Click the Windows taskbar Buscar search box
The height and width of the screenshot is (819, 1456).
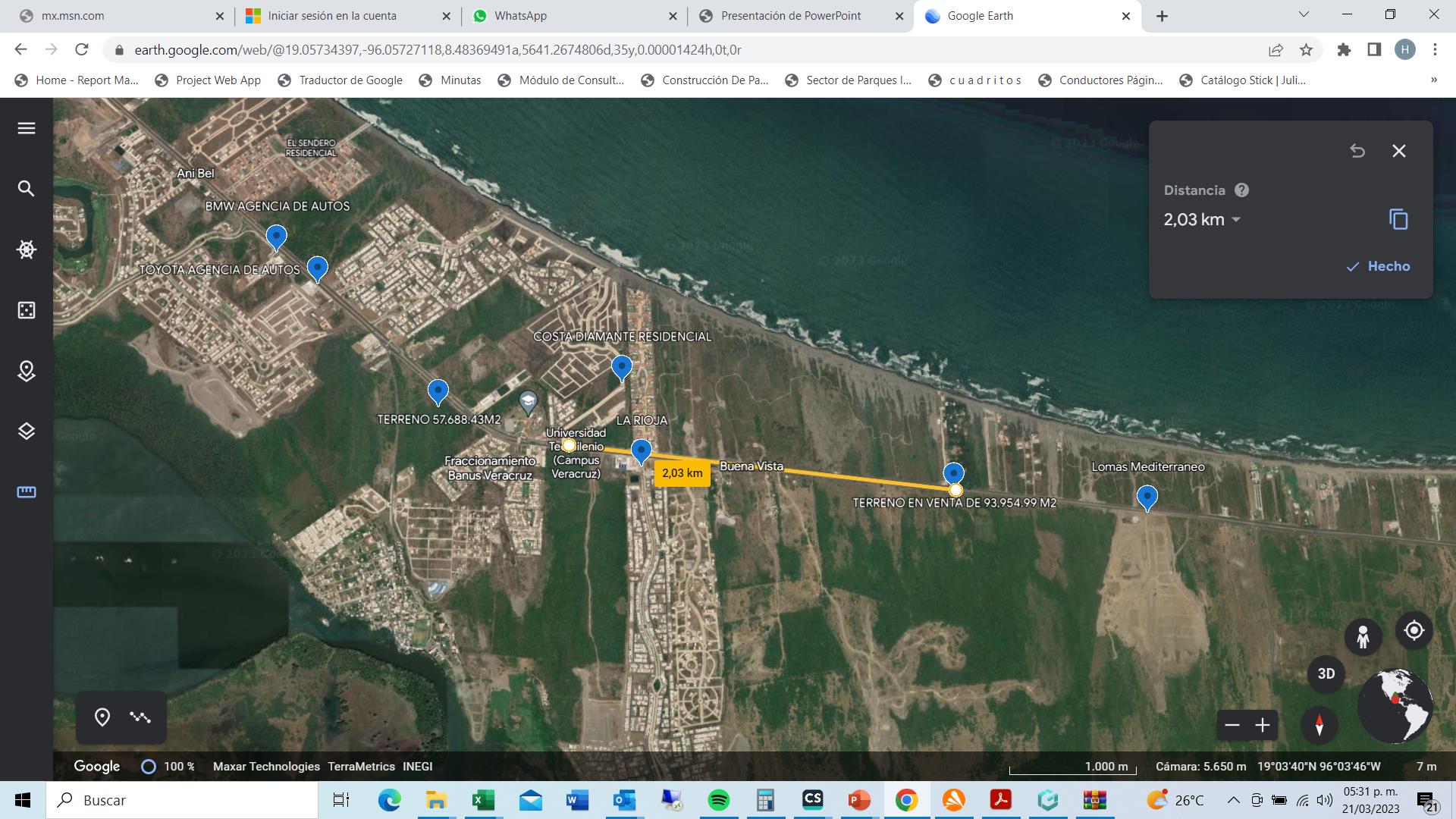click(182, 800)
